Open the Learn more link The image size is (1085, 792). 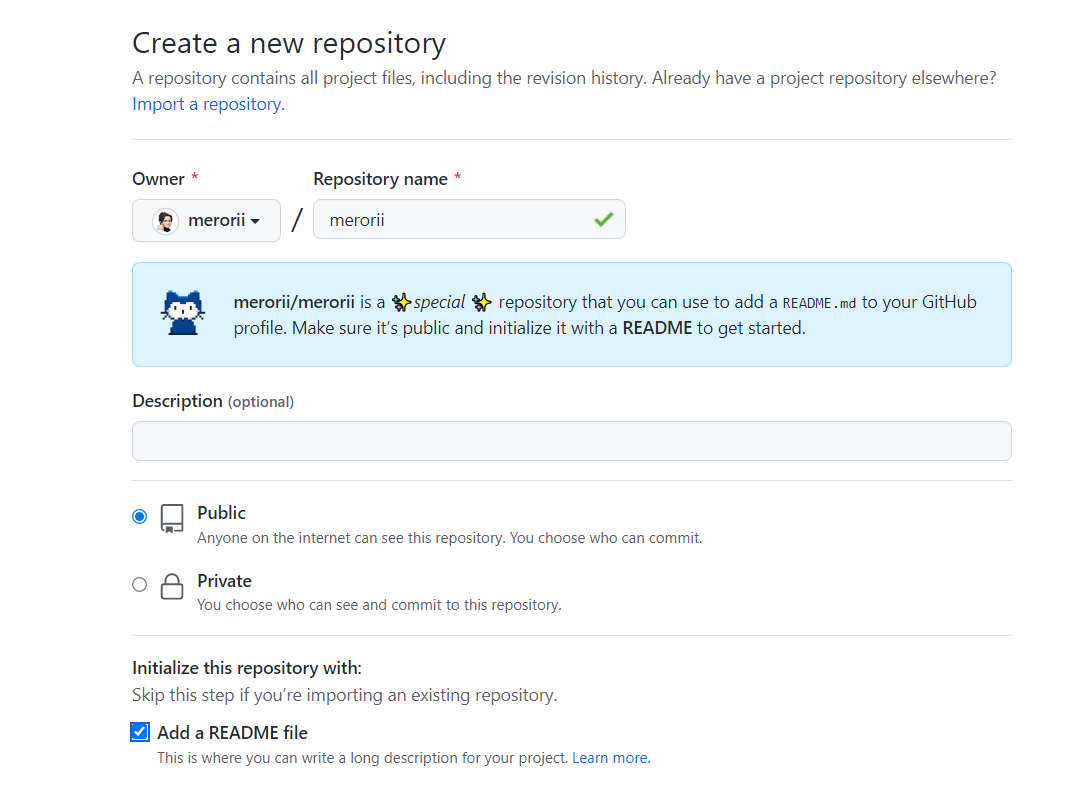pos(611,758)
